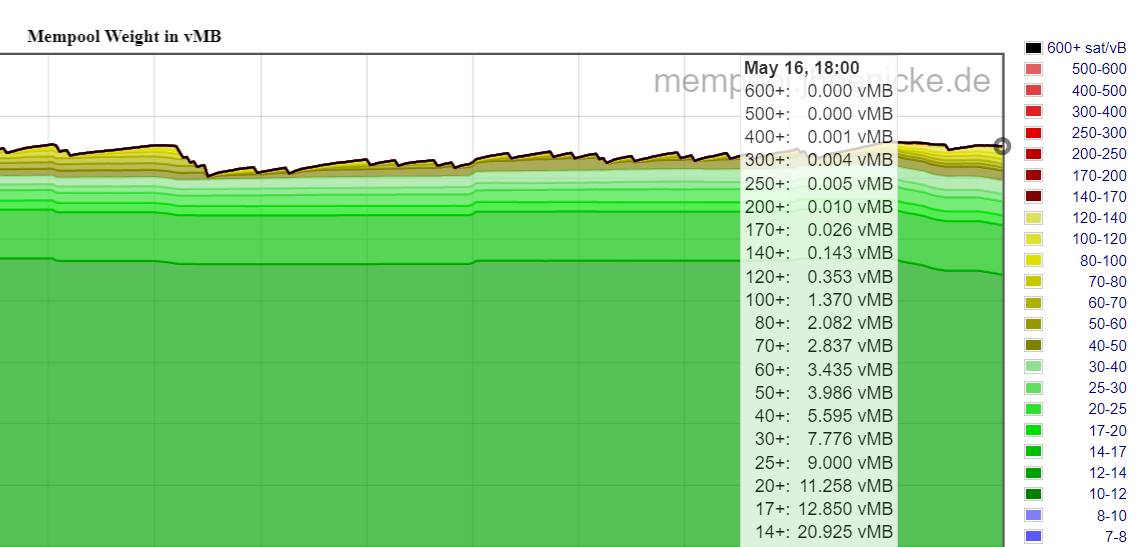Click the 70-80 color swatch
Image resolution: width=1139 pixels, height=547 pixels.
[1033, 281]
